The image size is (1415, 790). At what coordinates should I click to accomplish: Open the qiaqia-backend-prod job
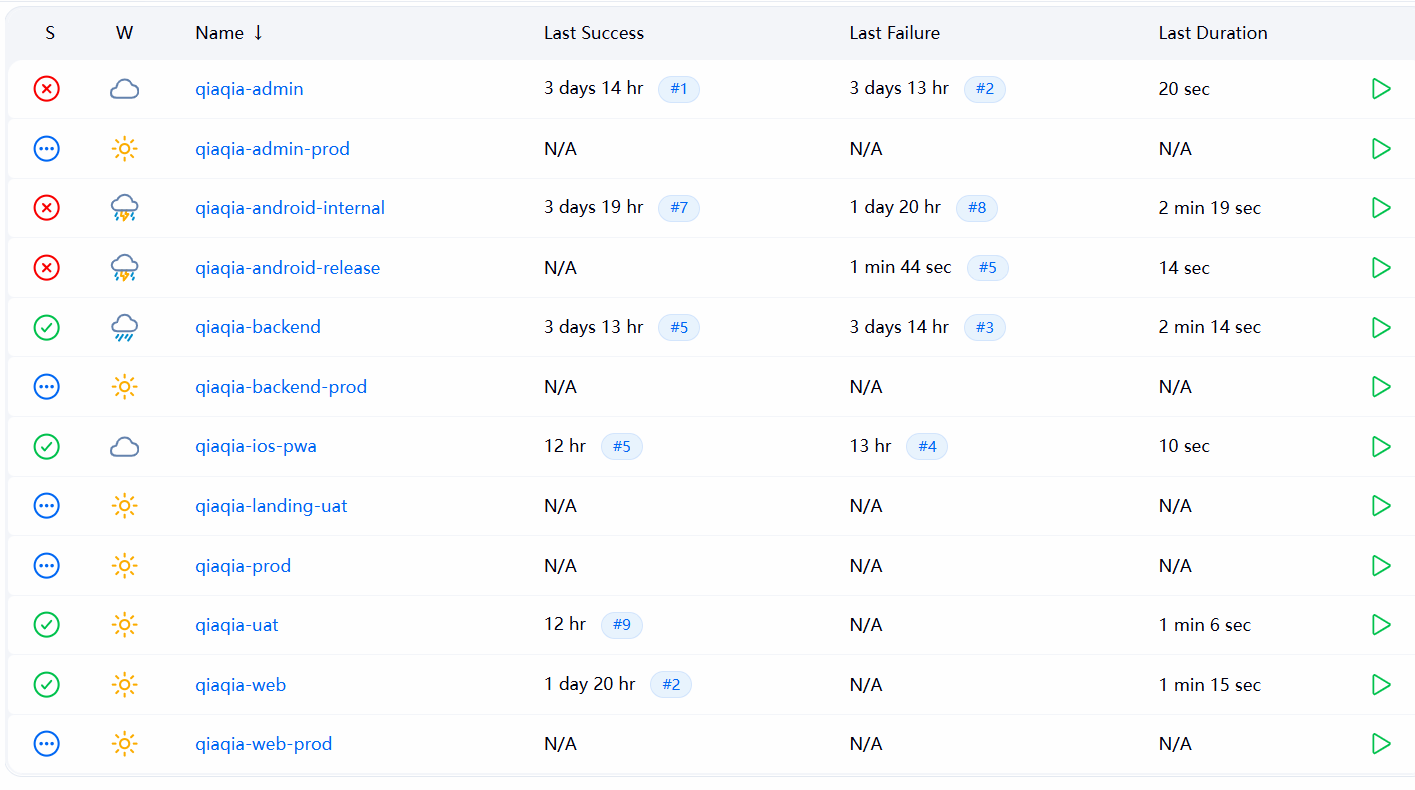281,387
